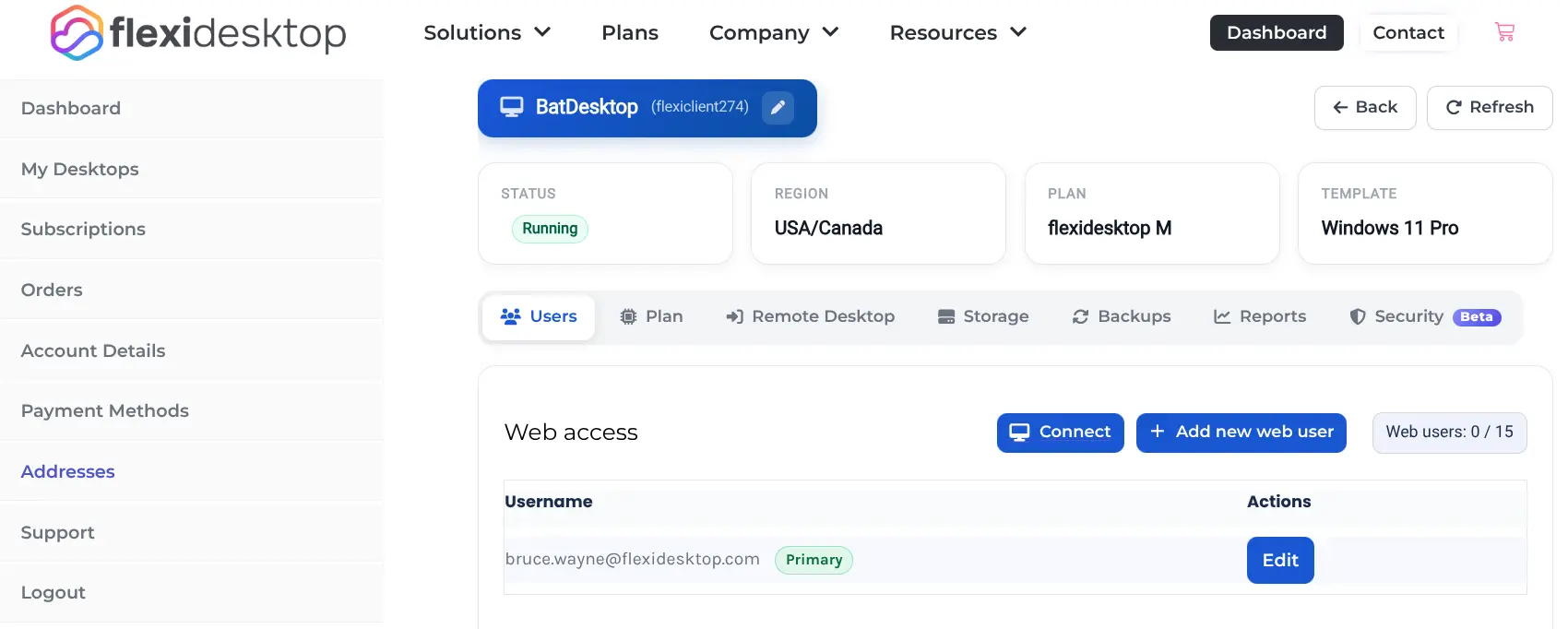Viewport: 1568px width, 629px height.
Task: Click Add new web user
Action: pyautogui.click(x=1241, y=433)
